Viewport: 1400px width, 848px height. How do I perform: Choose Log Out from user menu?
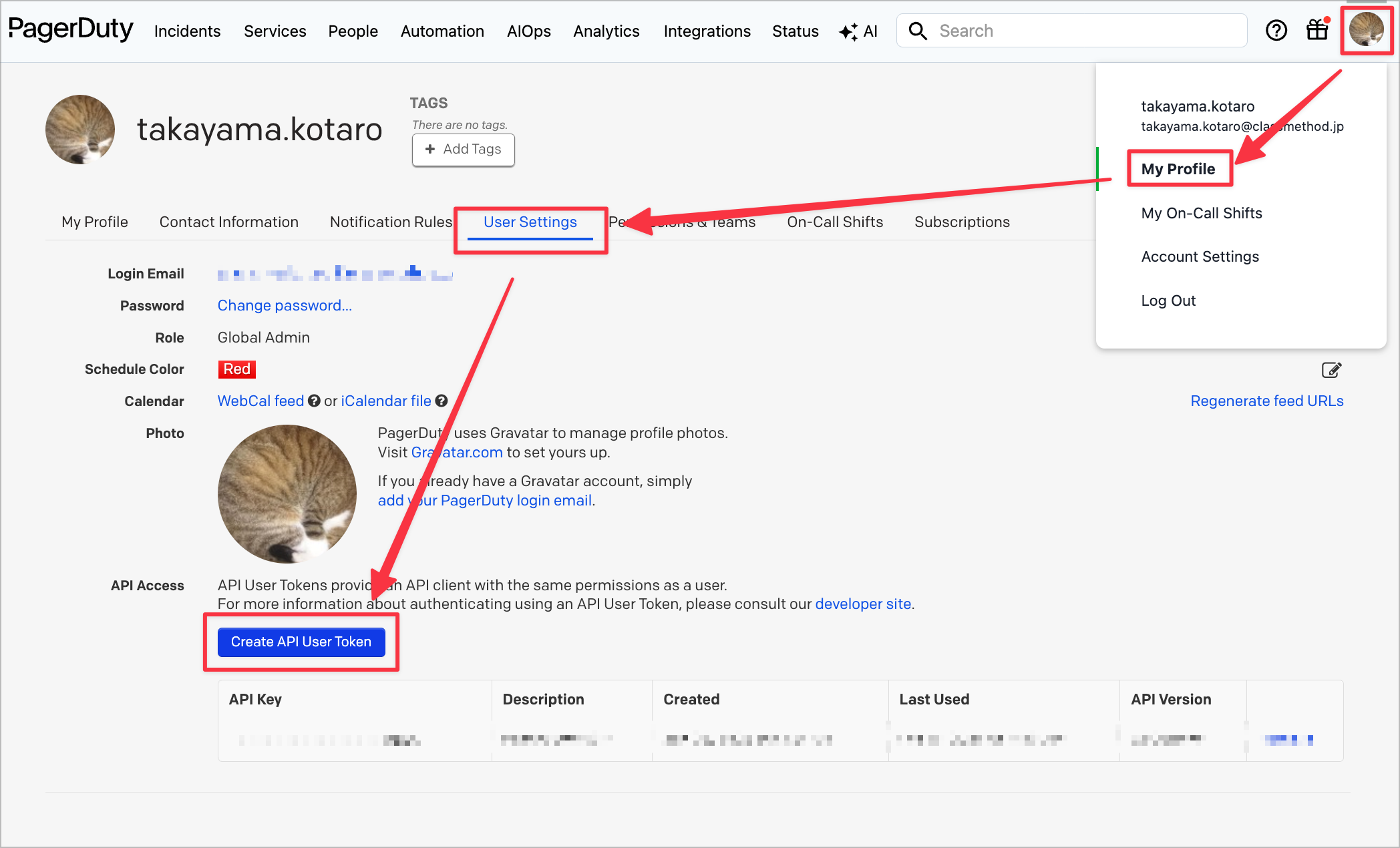point(1168,300)
